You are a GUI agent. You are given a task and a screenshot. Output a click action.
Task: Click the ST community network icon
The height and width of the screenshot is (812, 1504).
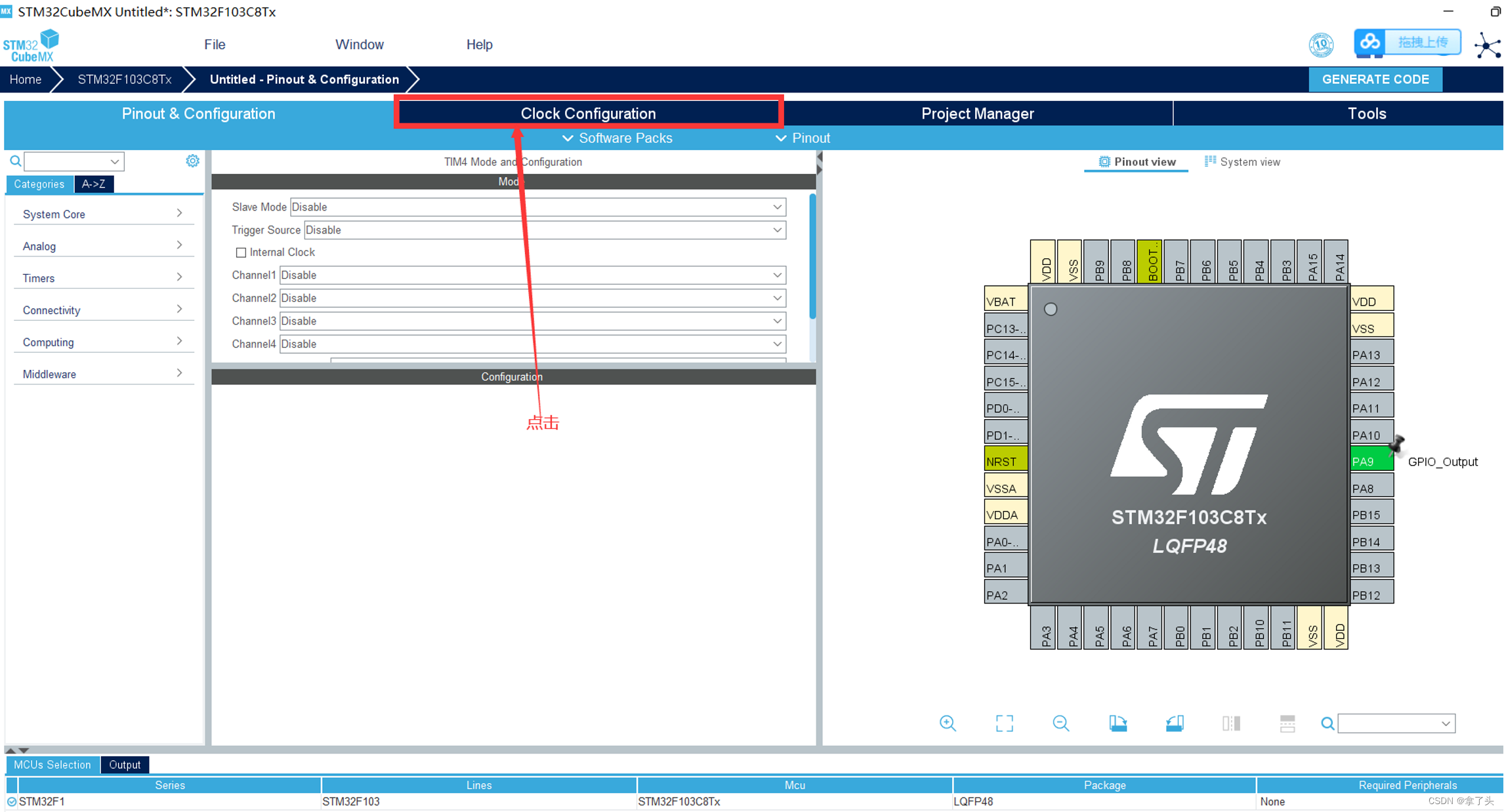pyautogui.click(x=1486, y=46)
